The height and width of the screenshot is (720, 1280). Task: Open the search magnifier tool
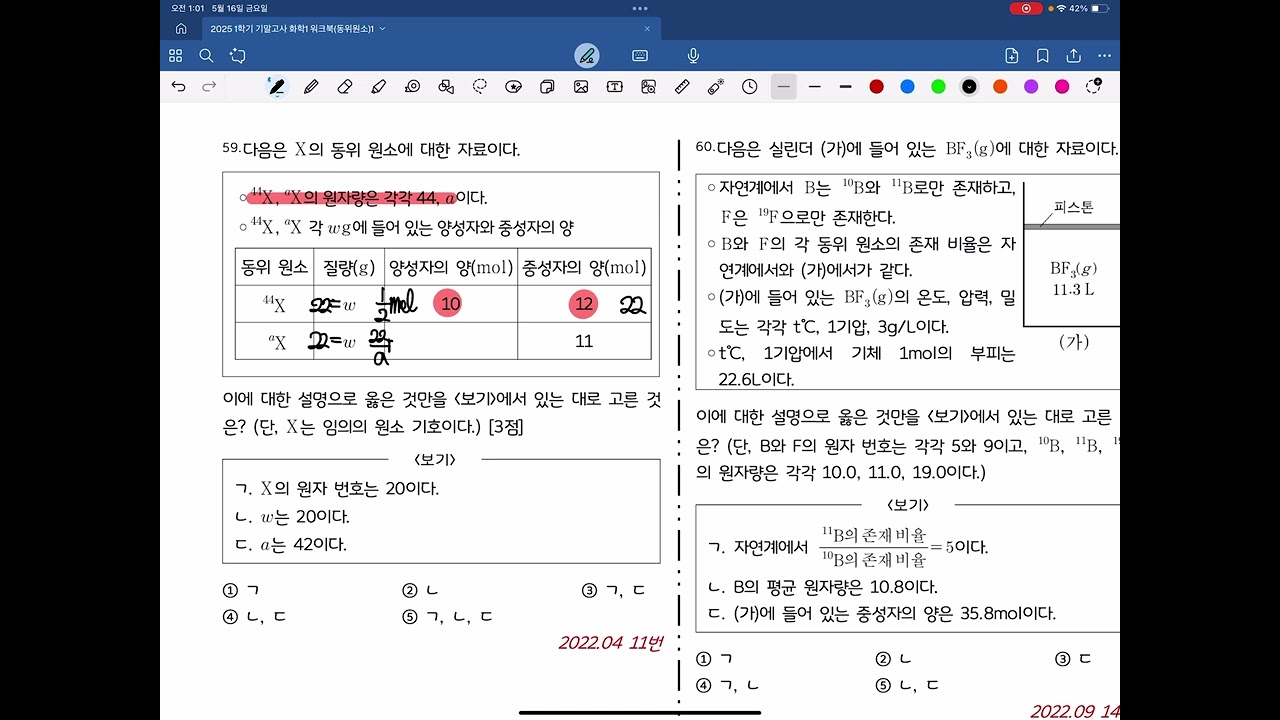click(x=206, y=56)
